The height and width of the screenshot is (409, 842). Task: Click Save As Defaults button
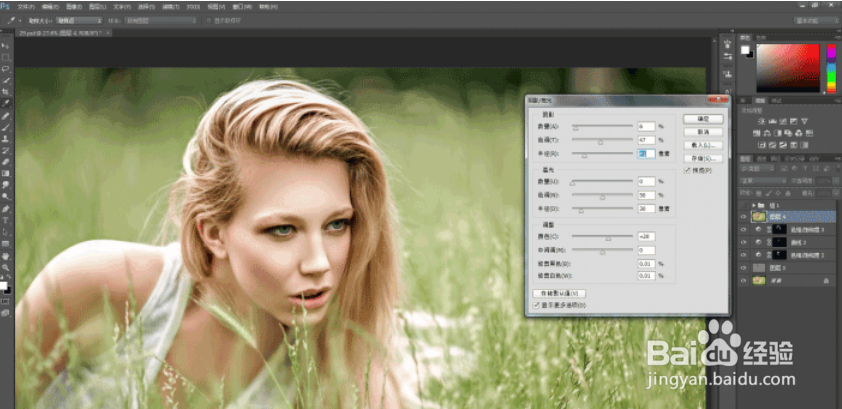tap(559, 293)
